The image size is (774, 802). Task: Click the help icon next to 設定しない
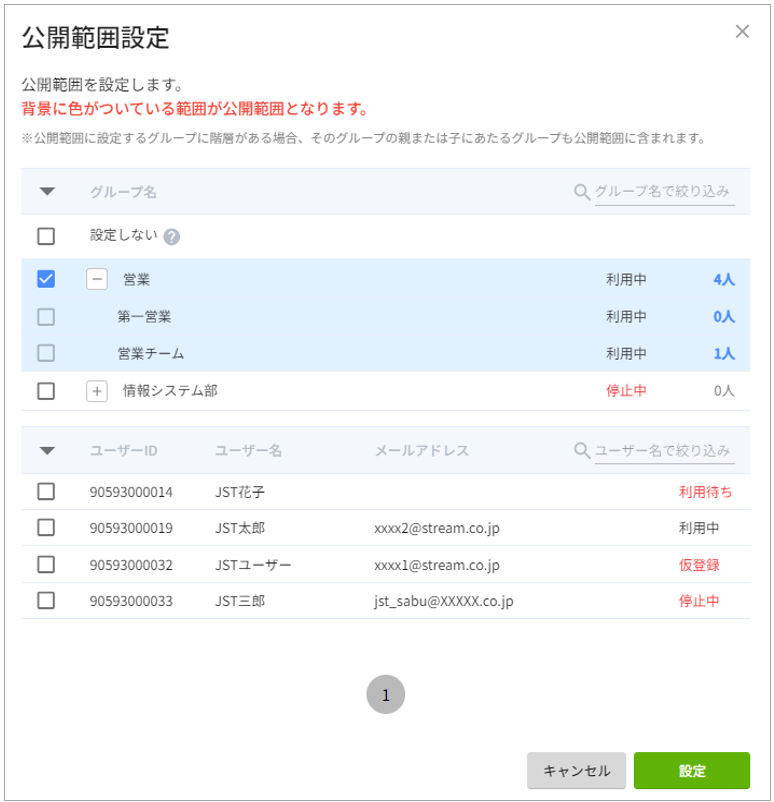pos(171,237)
